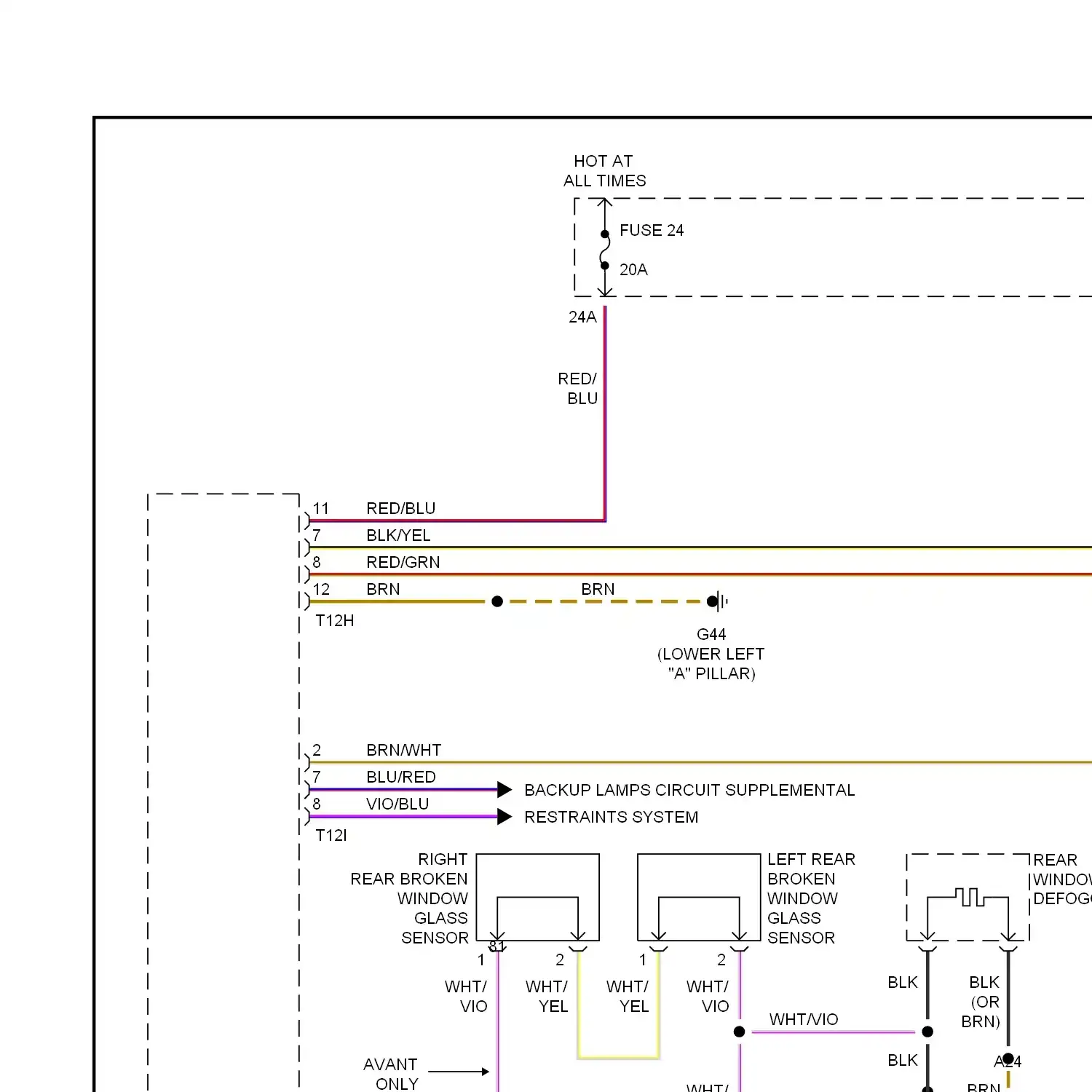Click the 'BLK (OR BRN)' wire label
The width and height of the screenshot is (1092, 1092).
(981, 1002)
